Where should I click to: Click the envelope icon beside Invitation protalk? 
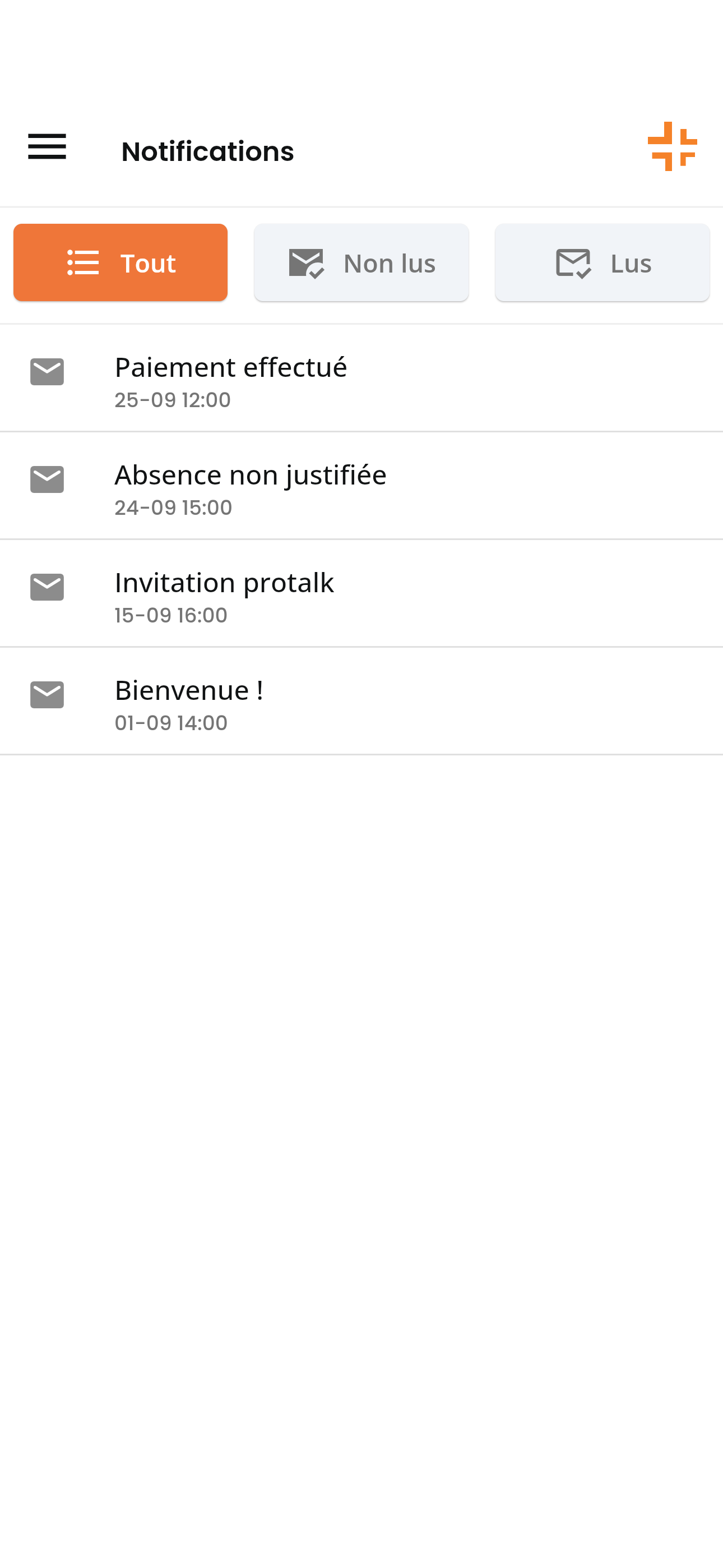[x=47, y=587]
